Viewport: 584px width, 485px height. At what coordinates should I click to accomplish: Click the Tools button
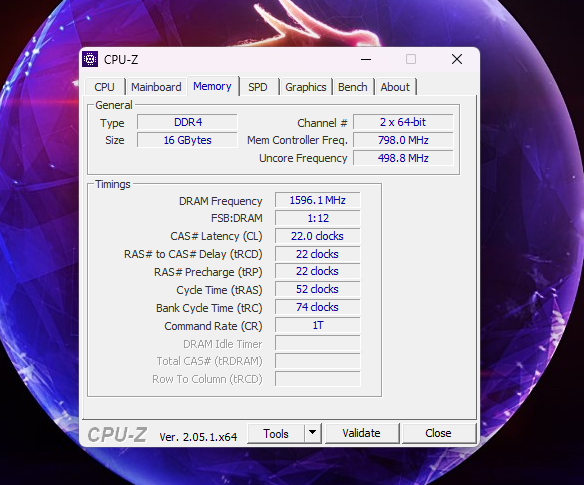(x=276, y=434)
